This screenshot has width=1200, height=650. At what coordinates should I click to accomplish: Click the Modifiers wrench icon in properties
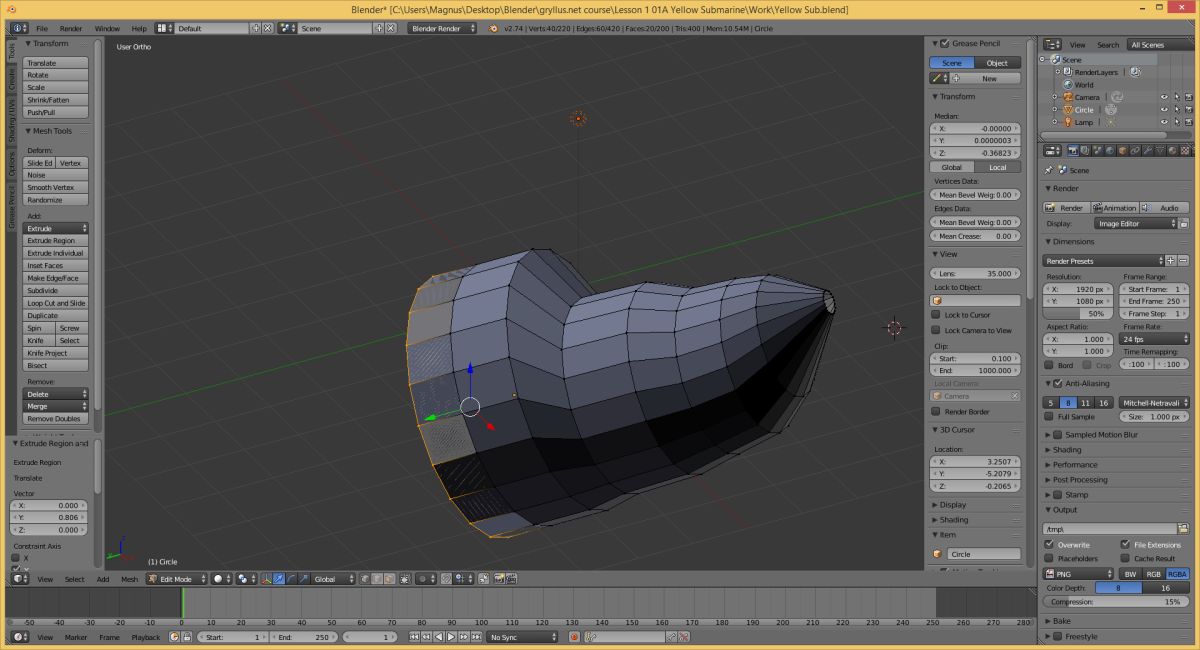[1147, 150]
